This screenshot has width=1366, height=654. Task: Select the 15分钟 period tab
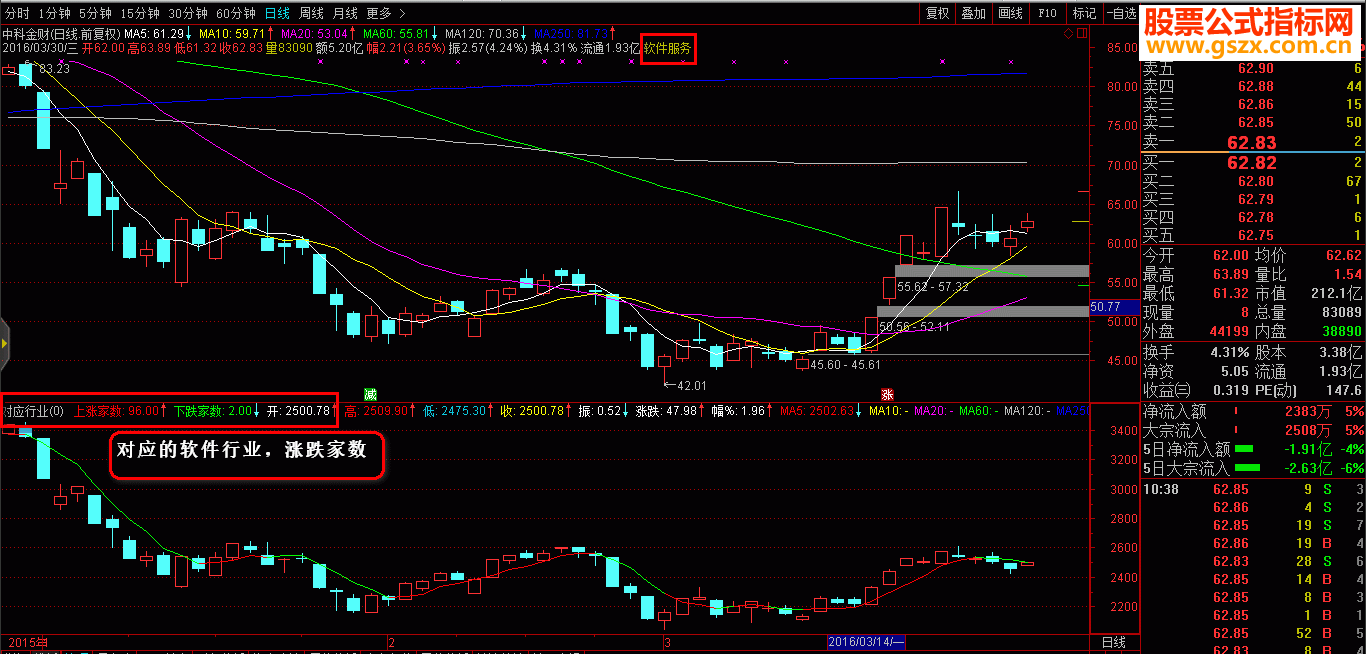point(140,14)
